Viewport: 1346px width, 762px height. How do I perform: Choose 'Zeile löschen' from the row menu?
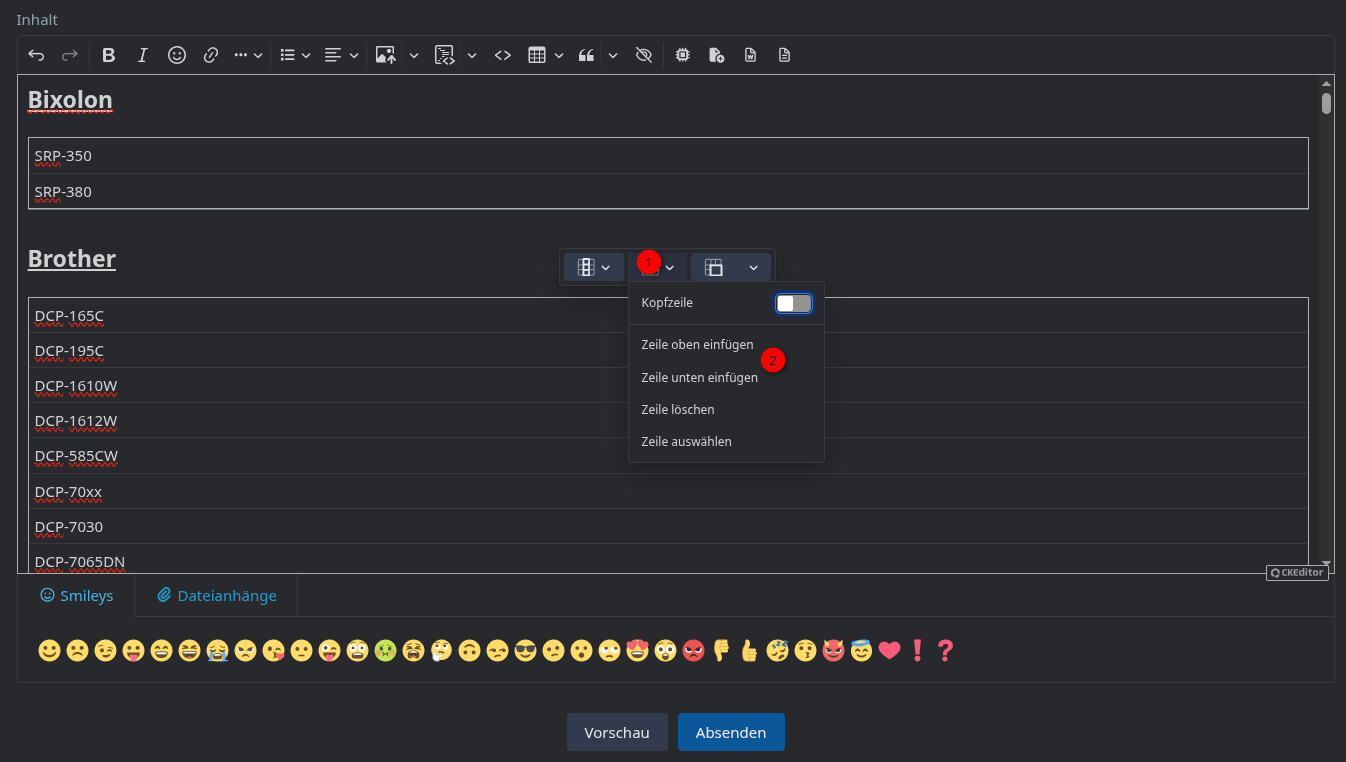pyautogui.click(x=678, y=410)
